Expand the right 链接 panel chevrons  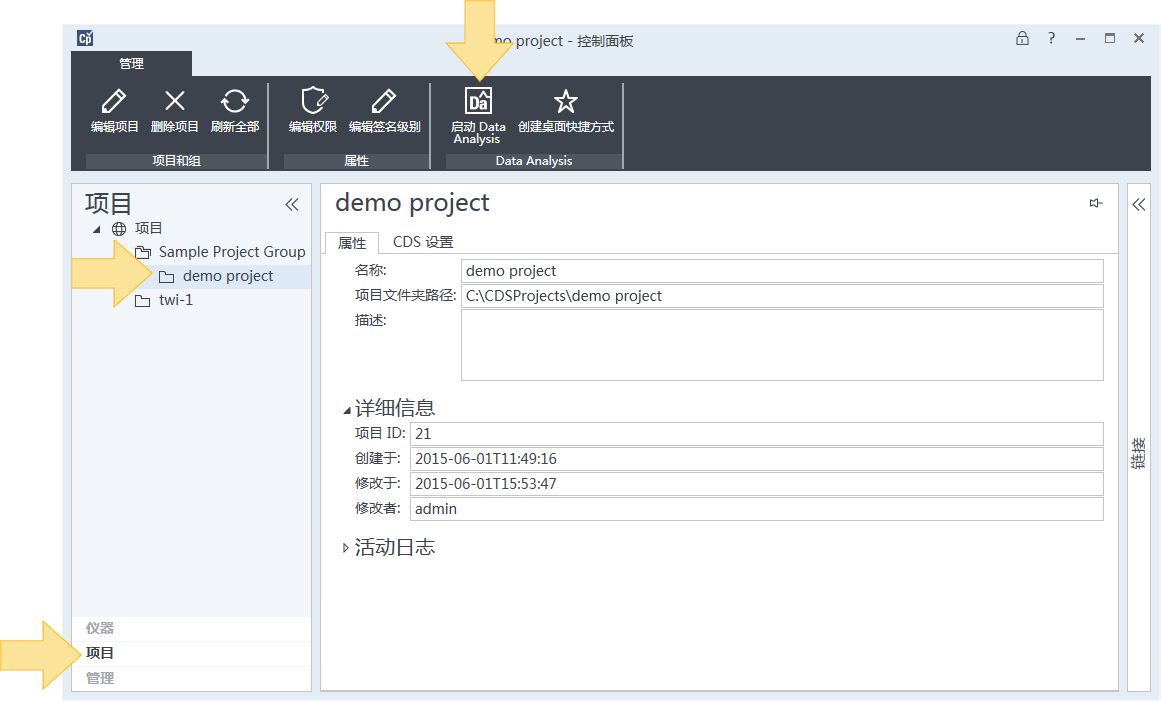coord(1139,205)
